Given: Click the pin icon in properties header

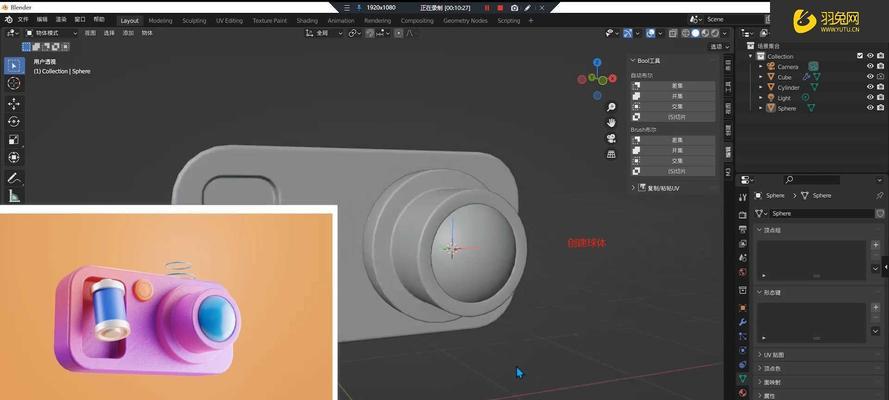Looking at the screenshot, I should [879, 195].
